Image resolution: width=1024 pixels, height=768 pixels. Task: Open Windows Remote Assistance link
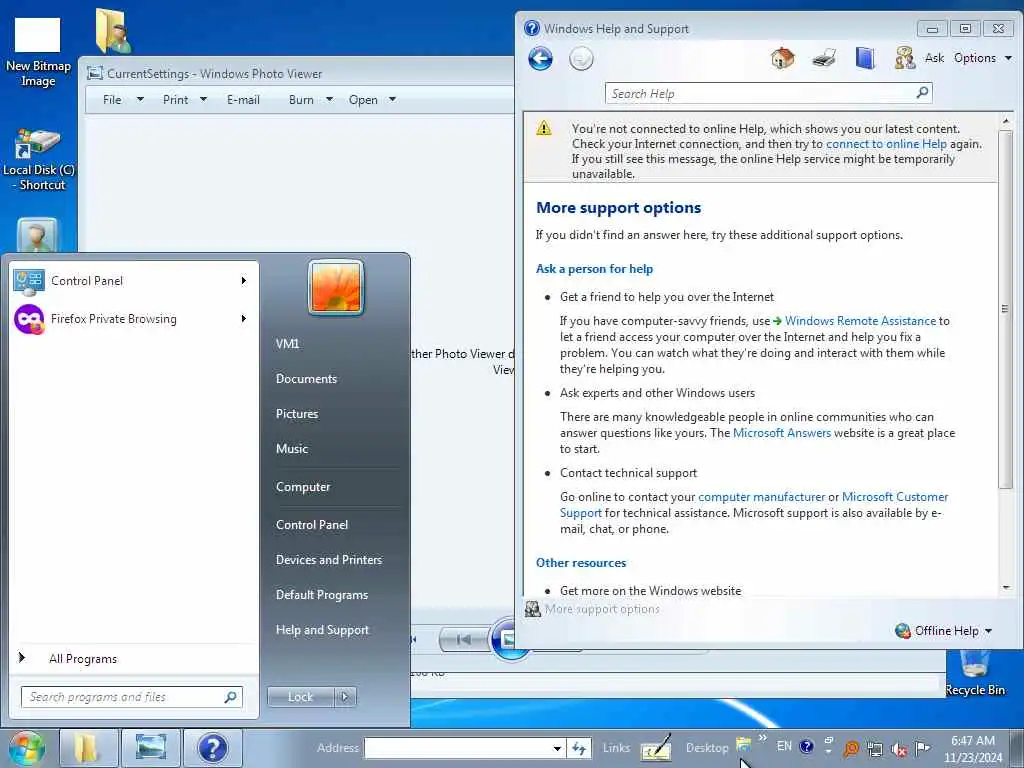click(860, 321)
